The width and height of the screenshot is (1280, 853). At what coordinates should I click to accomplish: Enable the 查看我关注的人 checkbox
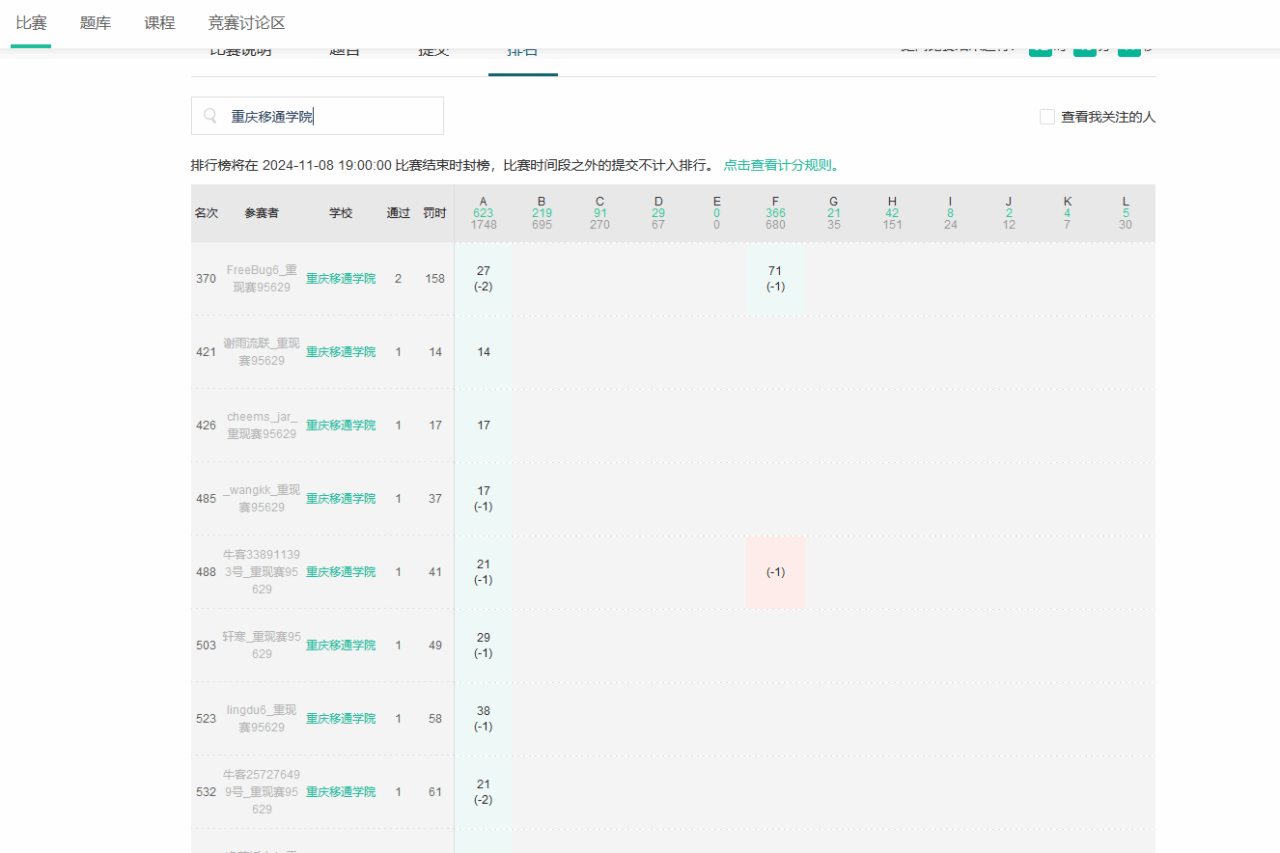[1047, 117]
